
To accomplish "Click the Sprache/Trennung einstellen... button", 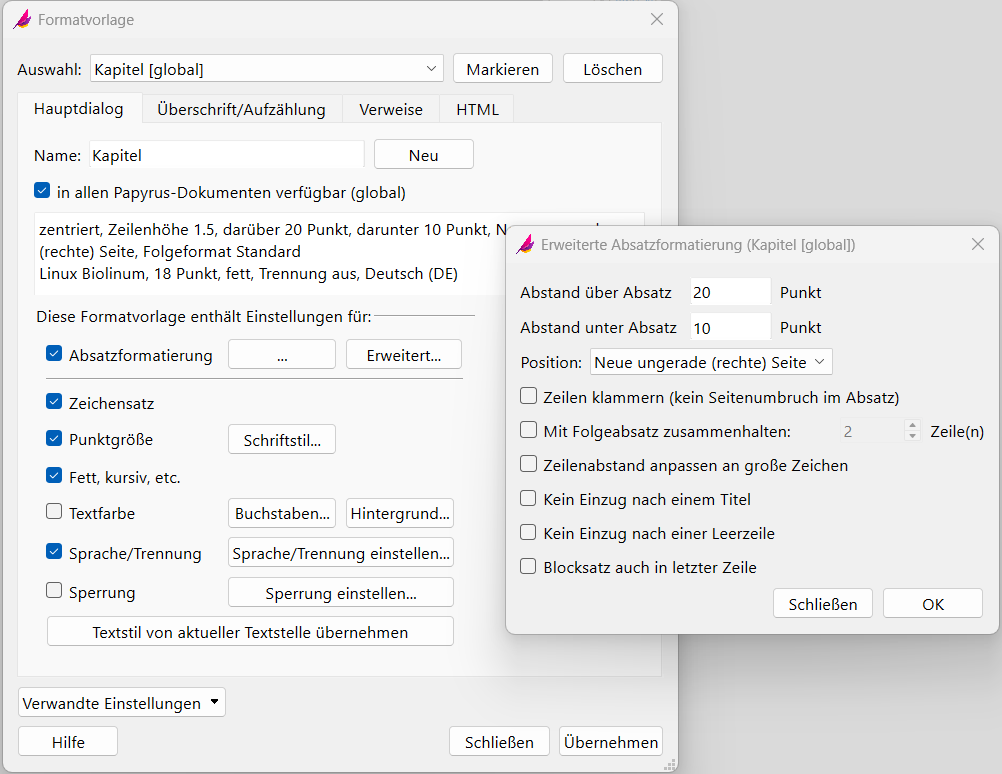I will point(341,553).
